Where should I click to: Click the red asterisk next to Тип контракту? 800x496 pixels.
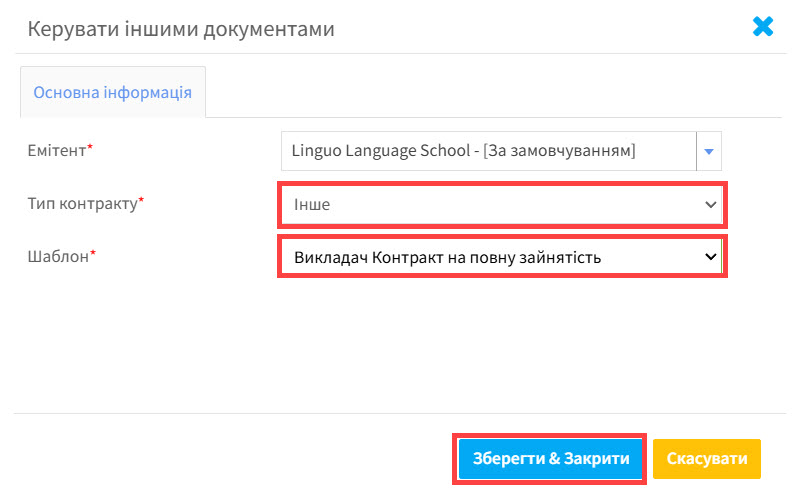(141, 201)
